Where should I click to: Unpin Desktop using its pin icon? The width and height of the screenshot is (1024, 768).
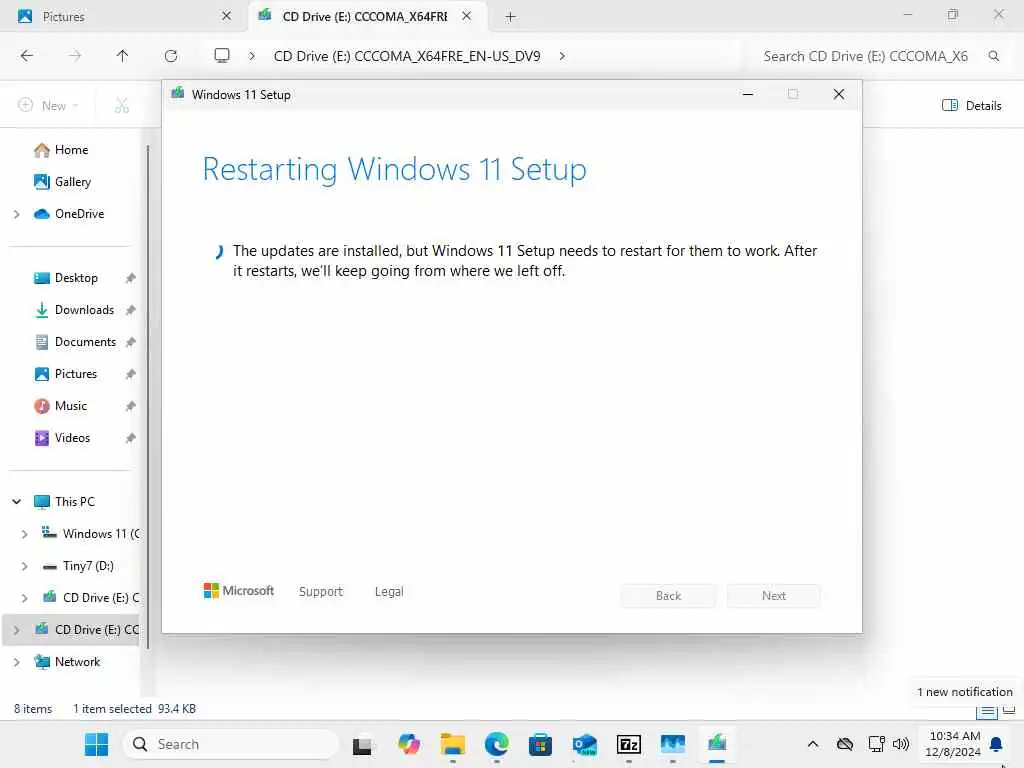[x=131, y=278]
